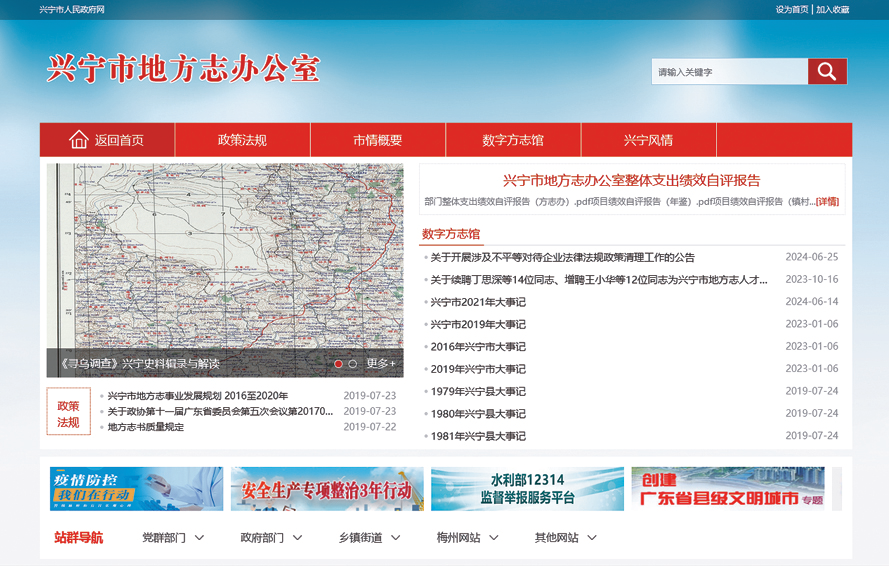Open the 政策法规 menu item

point(243,140)
